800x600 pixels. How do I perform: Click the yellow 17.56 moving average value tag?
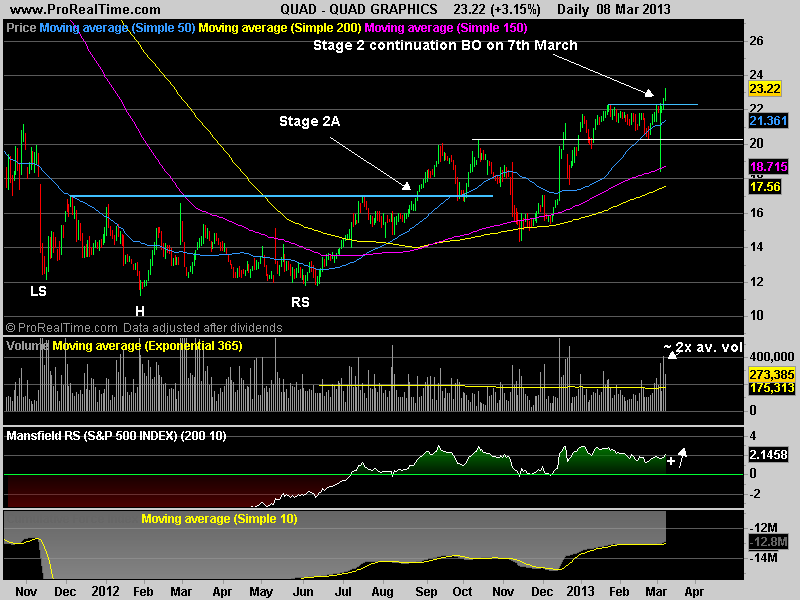[x=764, y=187]
